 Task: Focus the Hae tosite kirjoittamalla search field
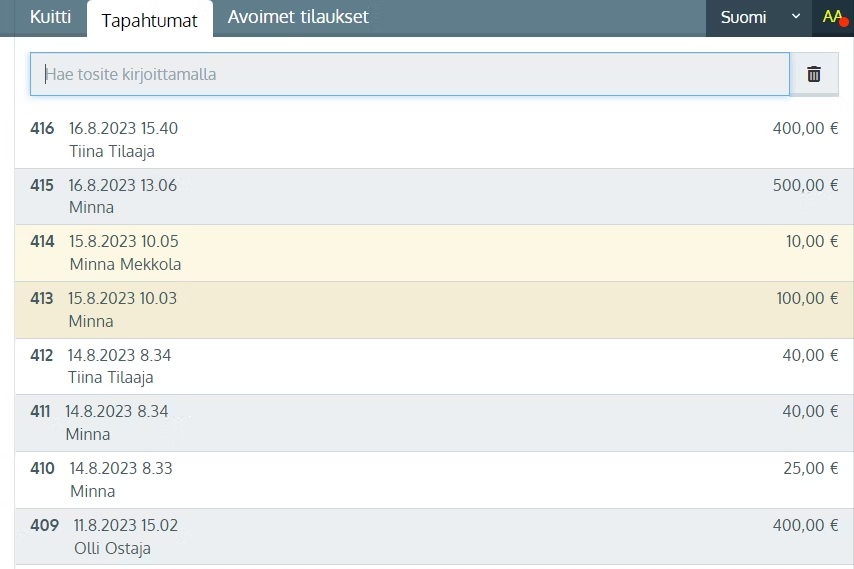click(x=410, y=74)
